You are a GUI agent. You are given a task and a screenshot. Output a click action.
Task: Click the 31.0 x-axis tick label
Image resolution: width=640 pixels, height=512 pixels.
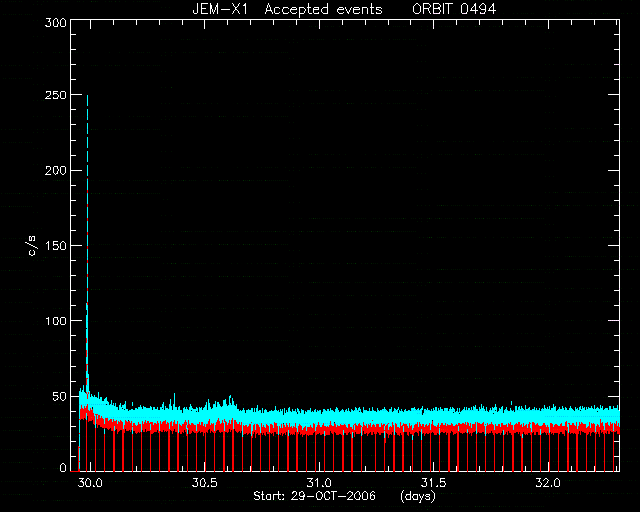(x=319, y=483)
